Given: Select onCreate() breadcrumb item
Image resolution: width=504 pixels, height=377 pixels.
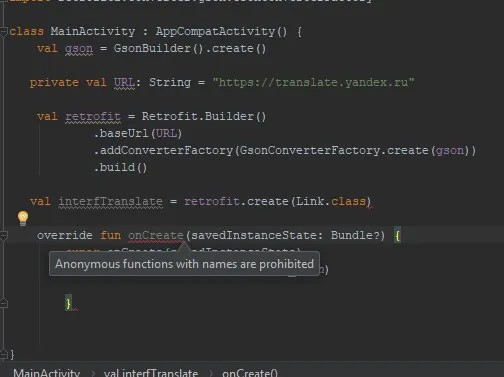Looking at the screenshot, I should [x=250, y=373].
